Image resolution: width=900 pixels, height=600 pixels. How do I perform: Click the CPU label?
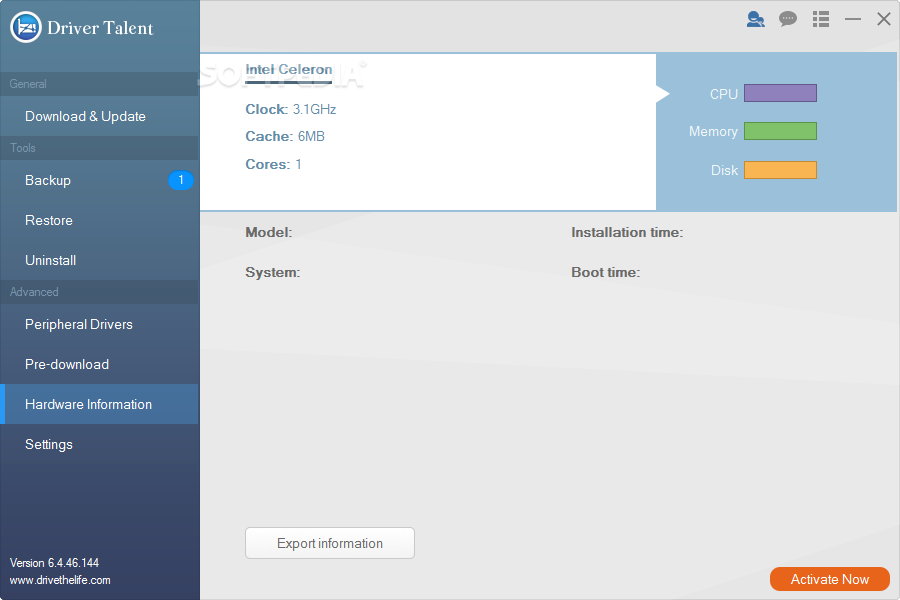point(724,94)
